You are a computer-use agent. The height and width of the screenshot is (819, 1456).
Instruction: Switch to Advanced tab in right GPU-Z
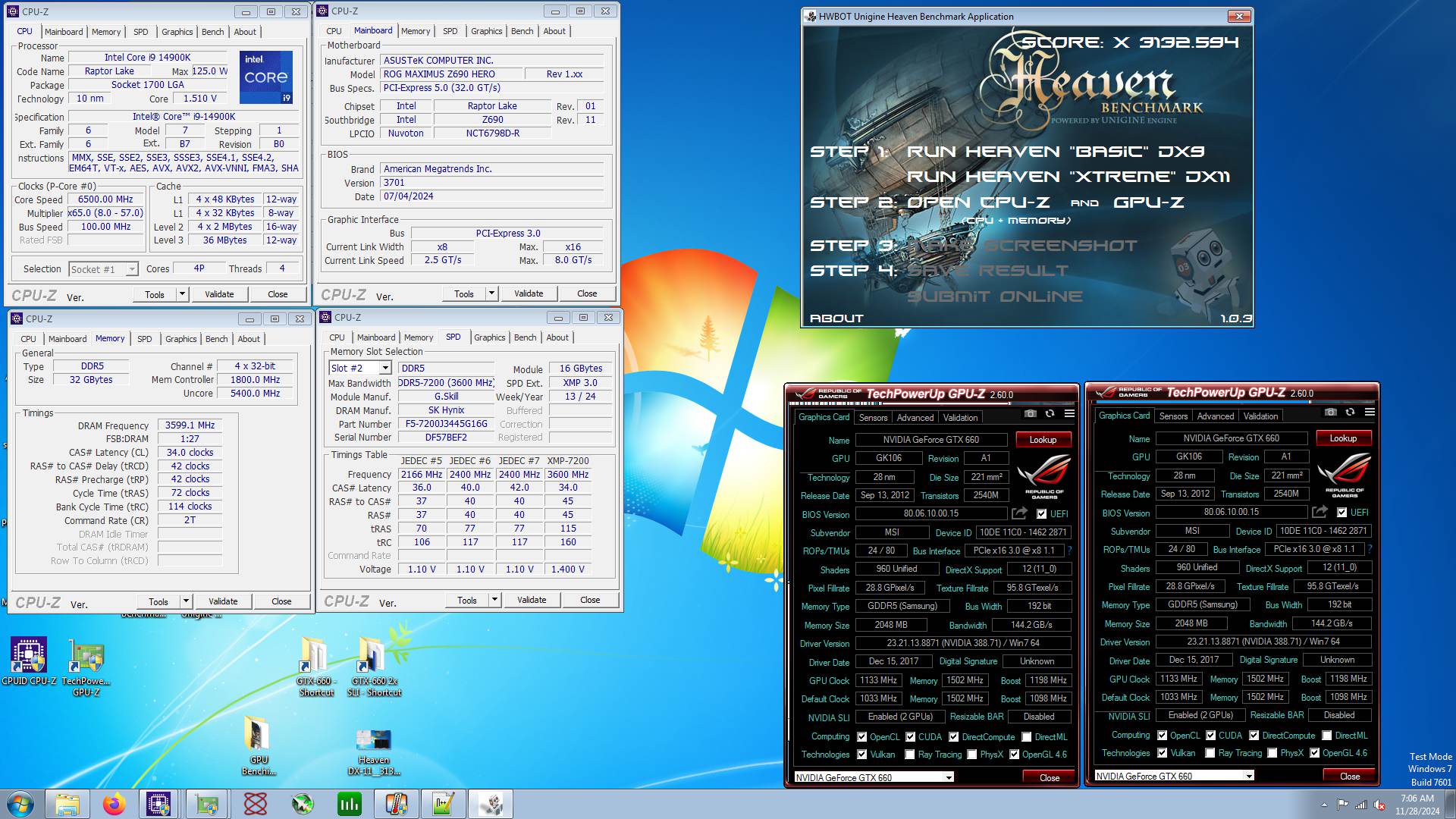(x=1215, y=416)
